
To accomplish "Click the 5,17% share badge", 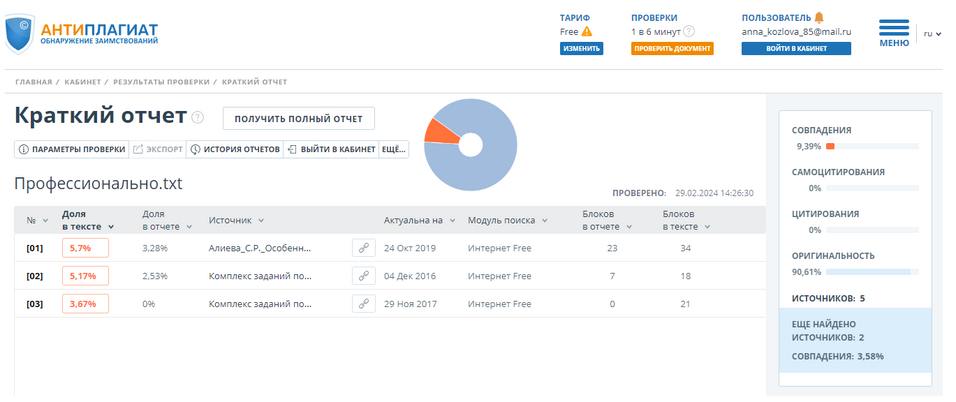I will 85,276.
